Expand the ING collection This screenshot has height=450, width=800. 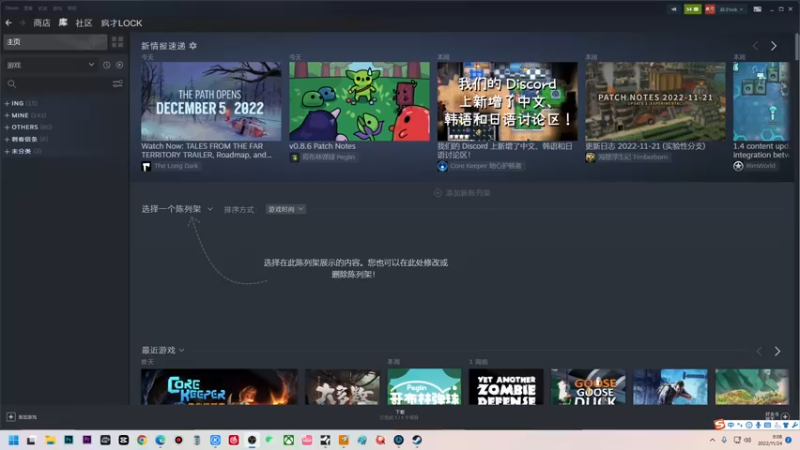coord(7,103)
